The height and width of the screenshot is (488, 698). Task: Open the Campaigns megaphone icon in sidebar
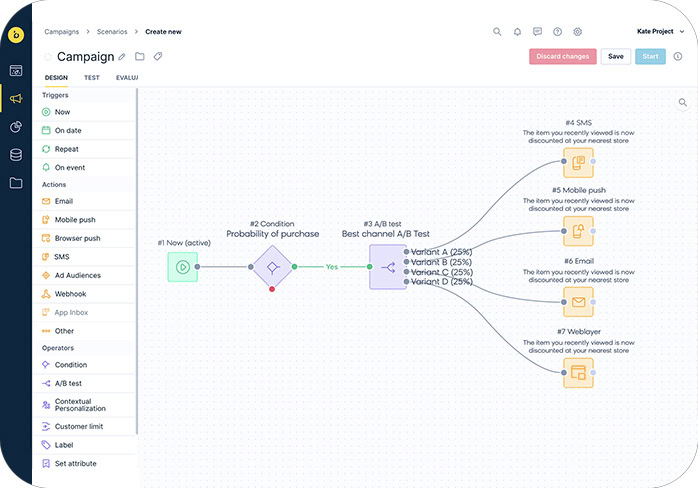coord(16,98)
